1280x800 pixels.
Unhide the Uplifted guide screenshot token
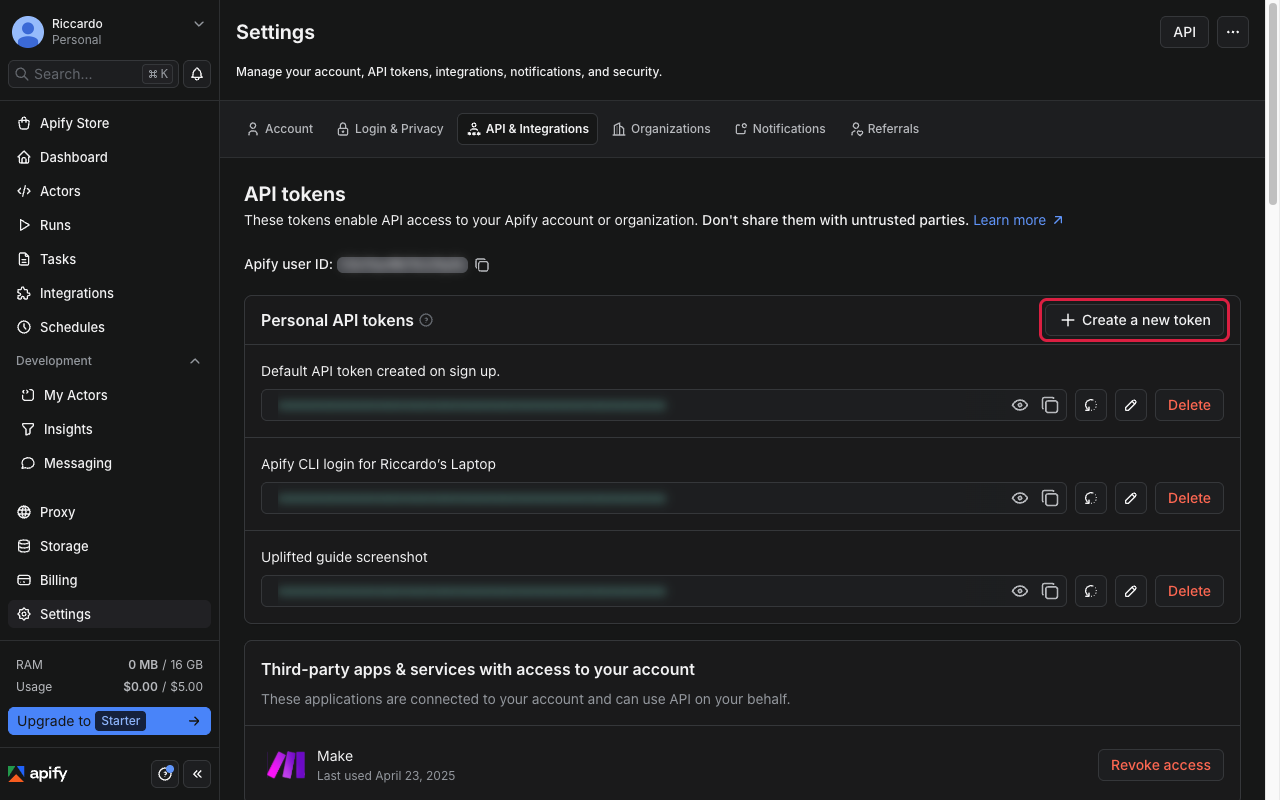coord(1020,591)
